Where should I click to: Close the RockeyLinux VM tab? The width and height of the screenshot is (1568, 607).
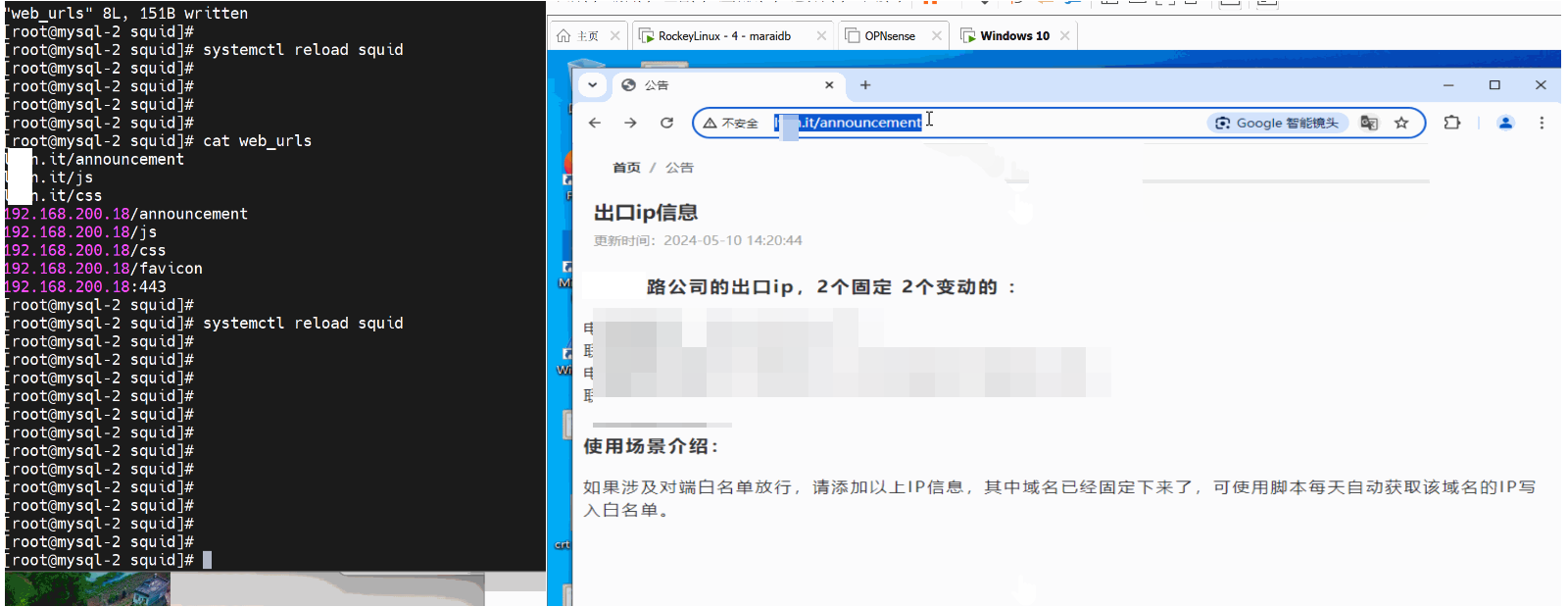click(x=821, y=35)
